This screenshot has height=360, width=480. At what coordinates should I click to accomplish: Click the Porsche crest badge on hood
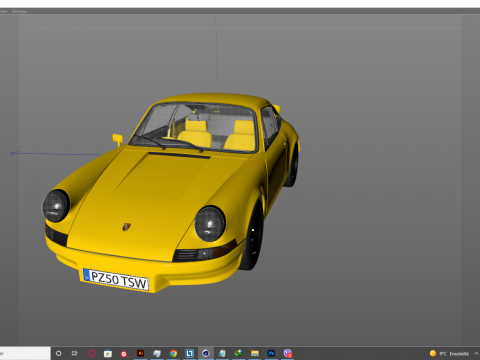click(126, 227)
